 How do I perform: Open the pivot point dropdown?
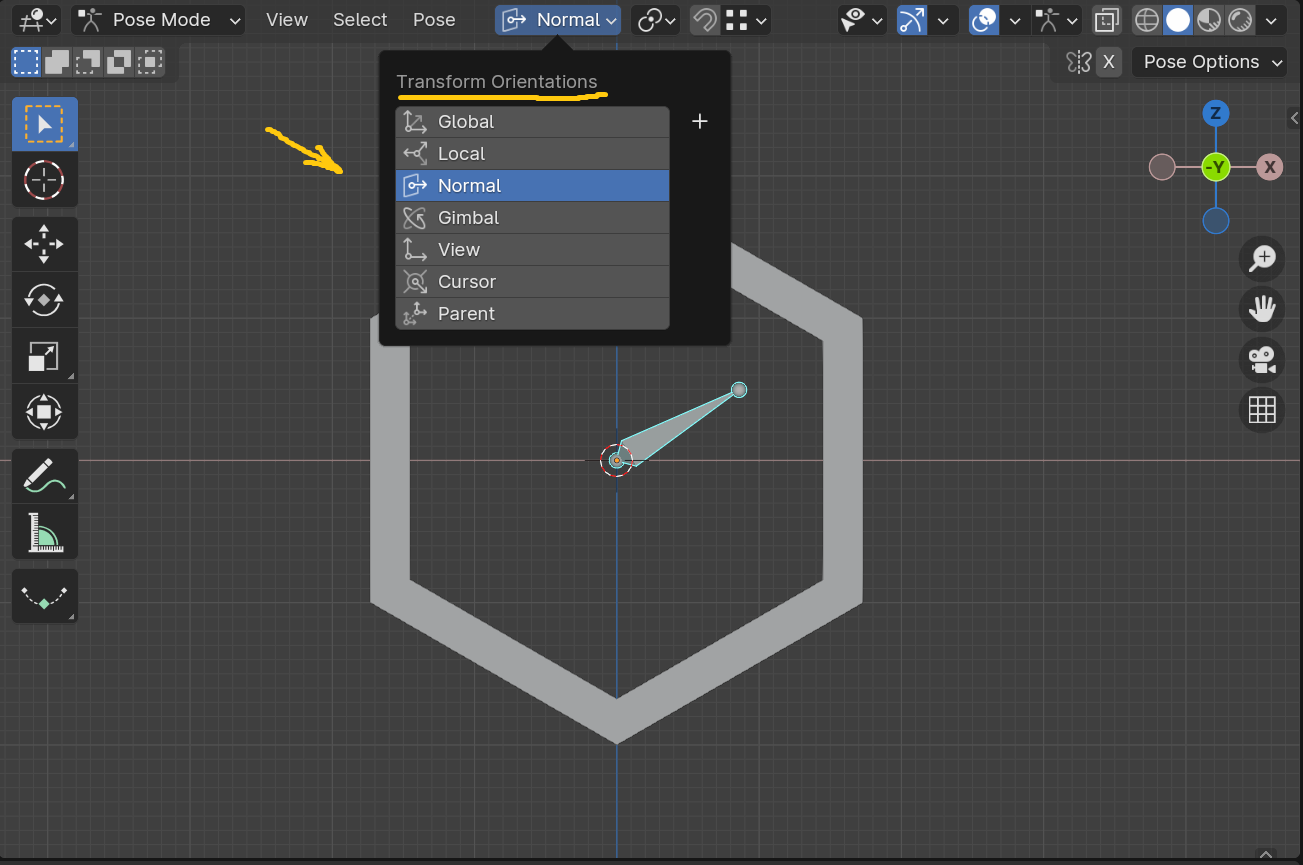click(656, 20)
